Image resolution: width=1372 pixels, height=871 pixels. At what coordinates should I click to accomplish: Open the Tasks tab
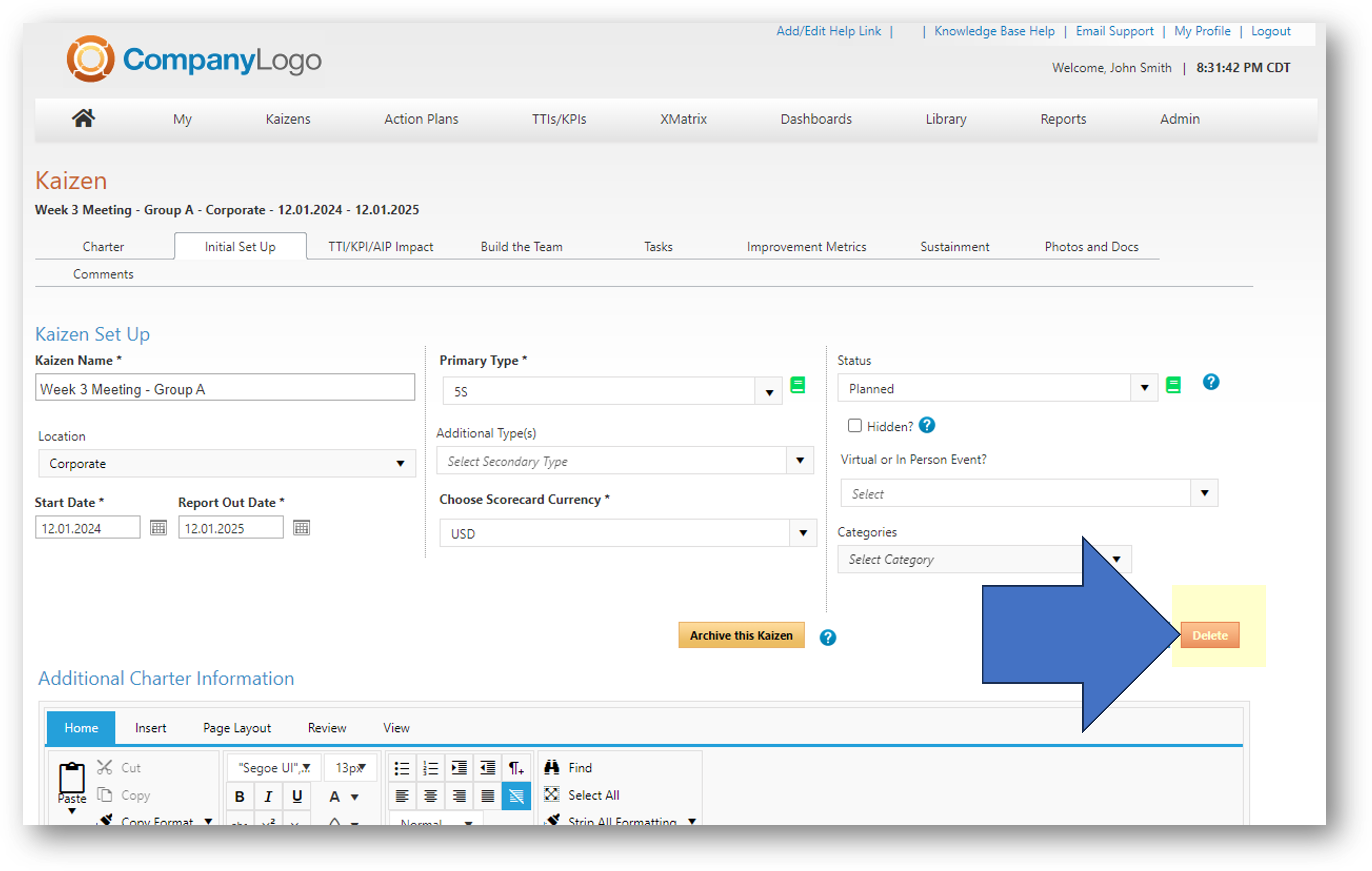point(658,246)
